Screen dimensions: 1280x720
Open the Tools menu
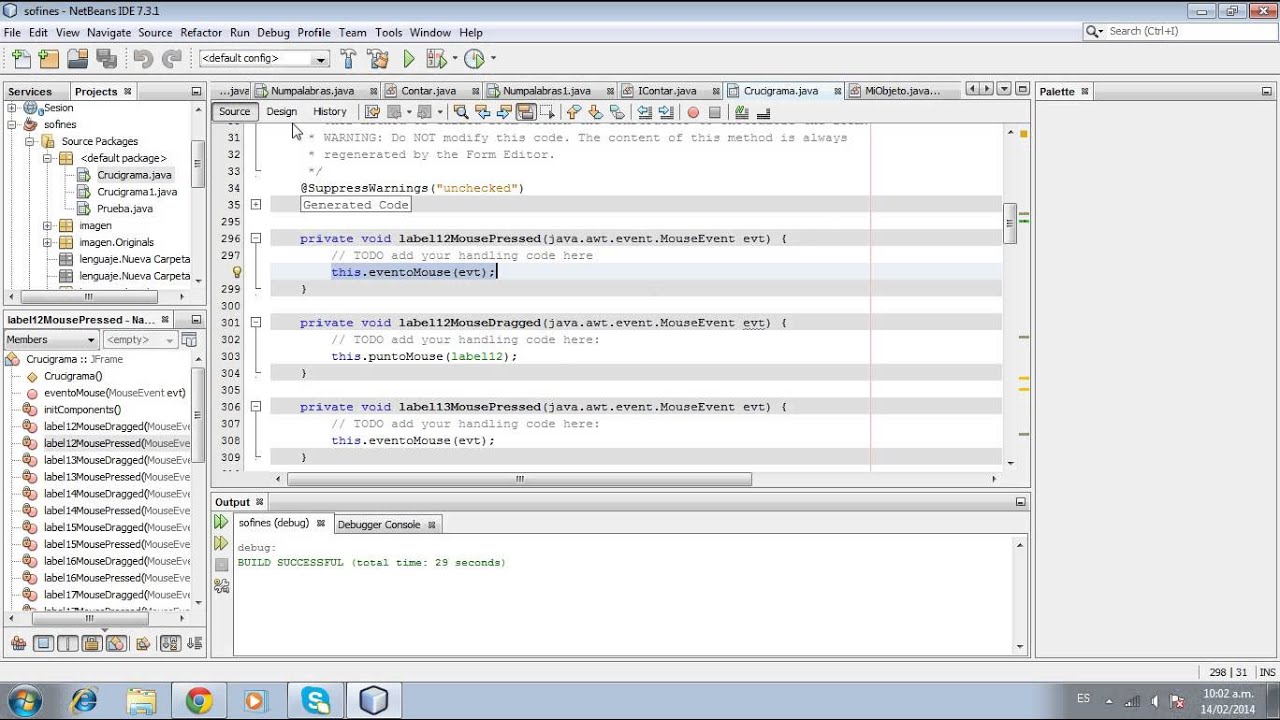[x=388, y=32]
